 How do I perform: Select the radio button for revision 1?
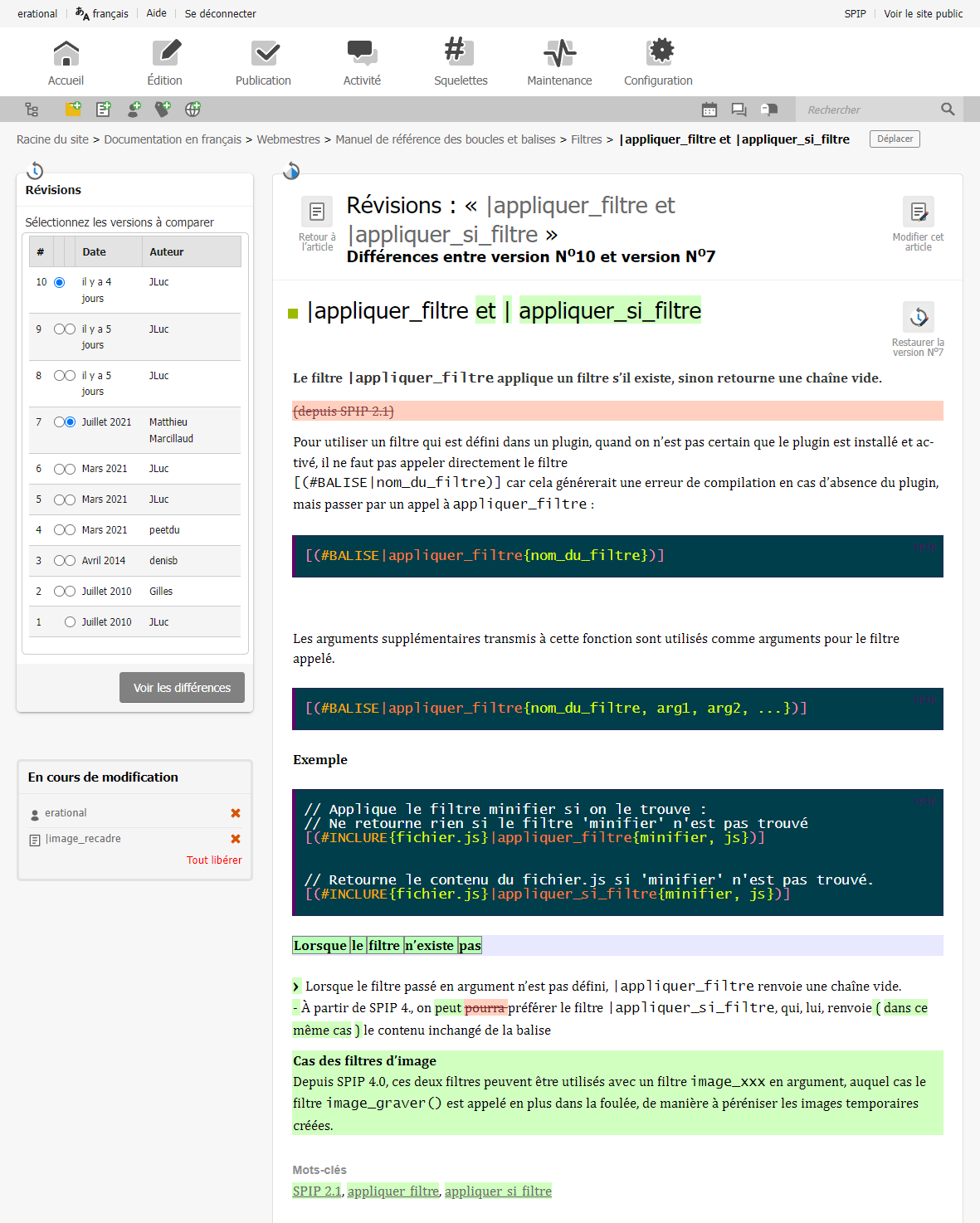pos(70,622)
